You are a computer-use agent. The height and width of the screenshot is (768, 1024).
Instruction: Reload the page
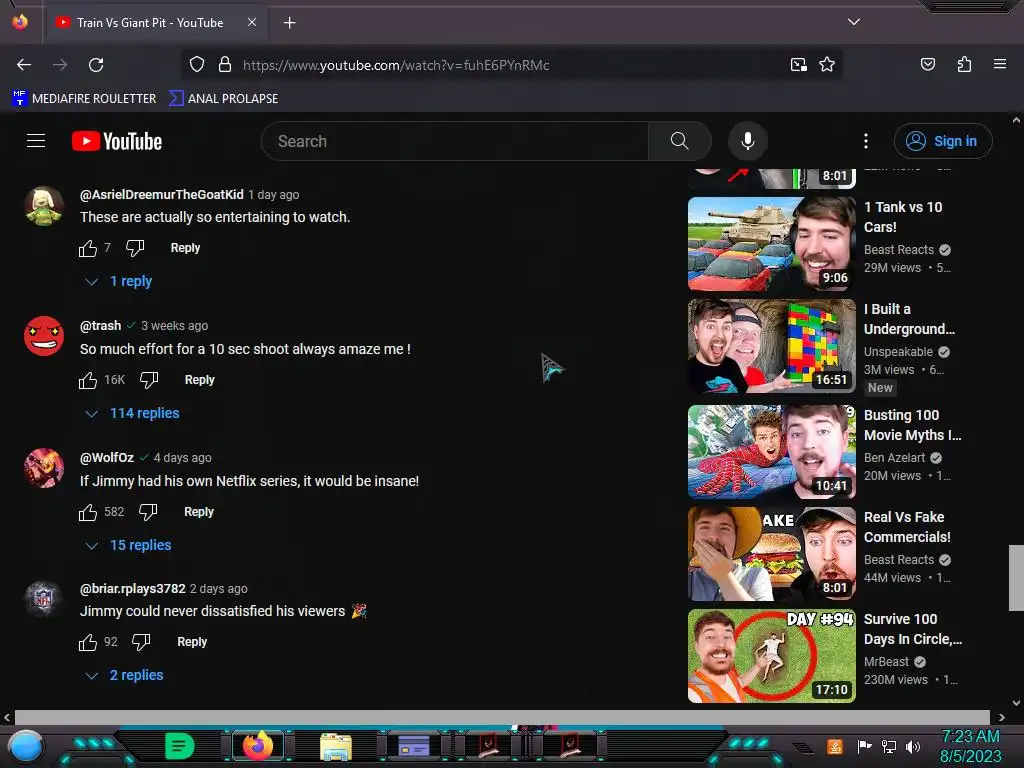tap(96, 65)
